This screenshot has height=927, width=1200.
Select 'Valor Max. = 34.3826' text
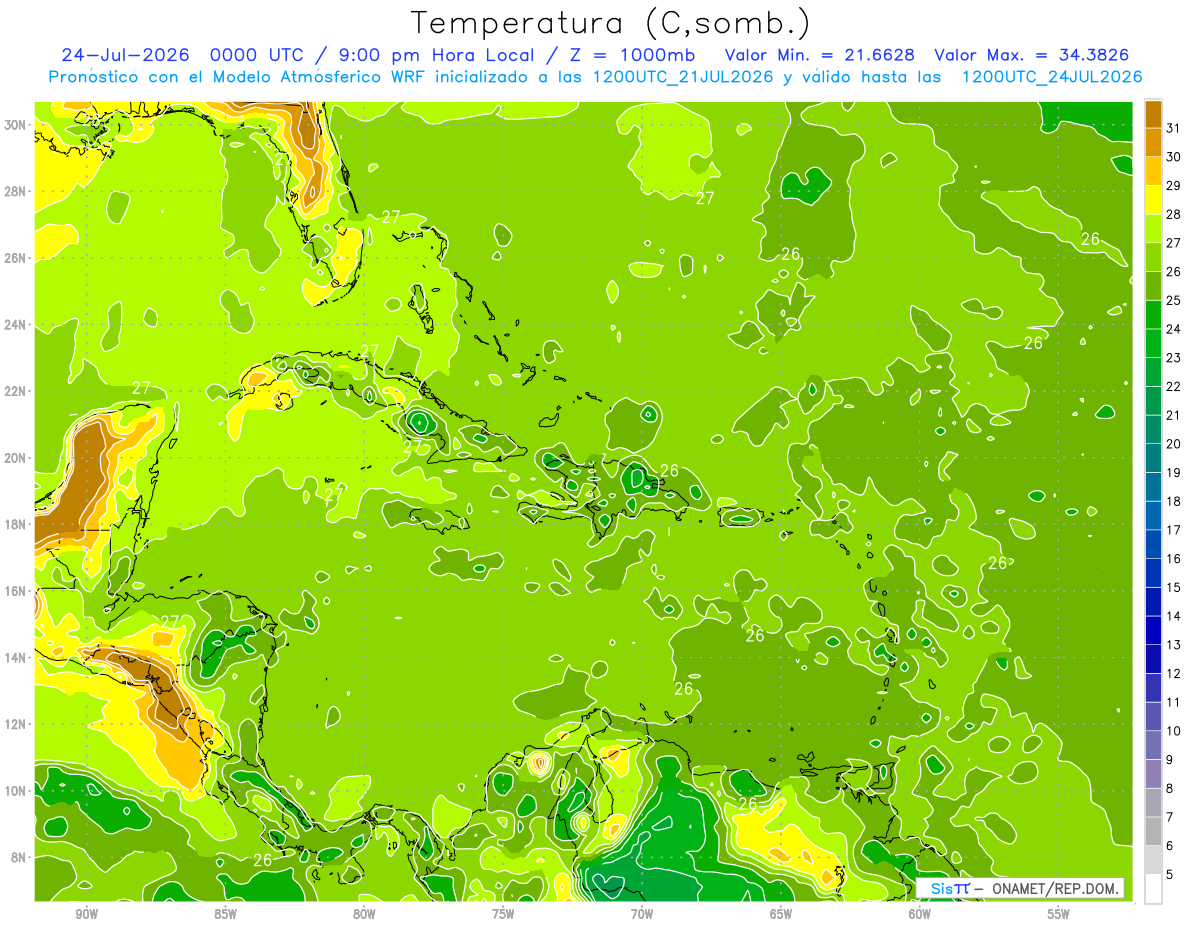tap(1032, 55)
